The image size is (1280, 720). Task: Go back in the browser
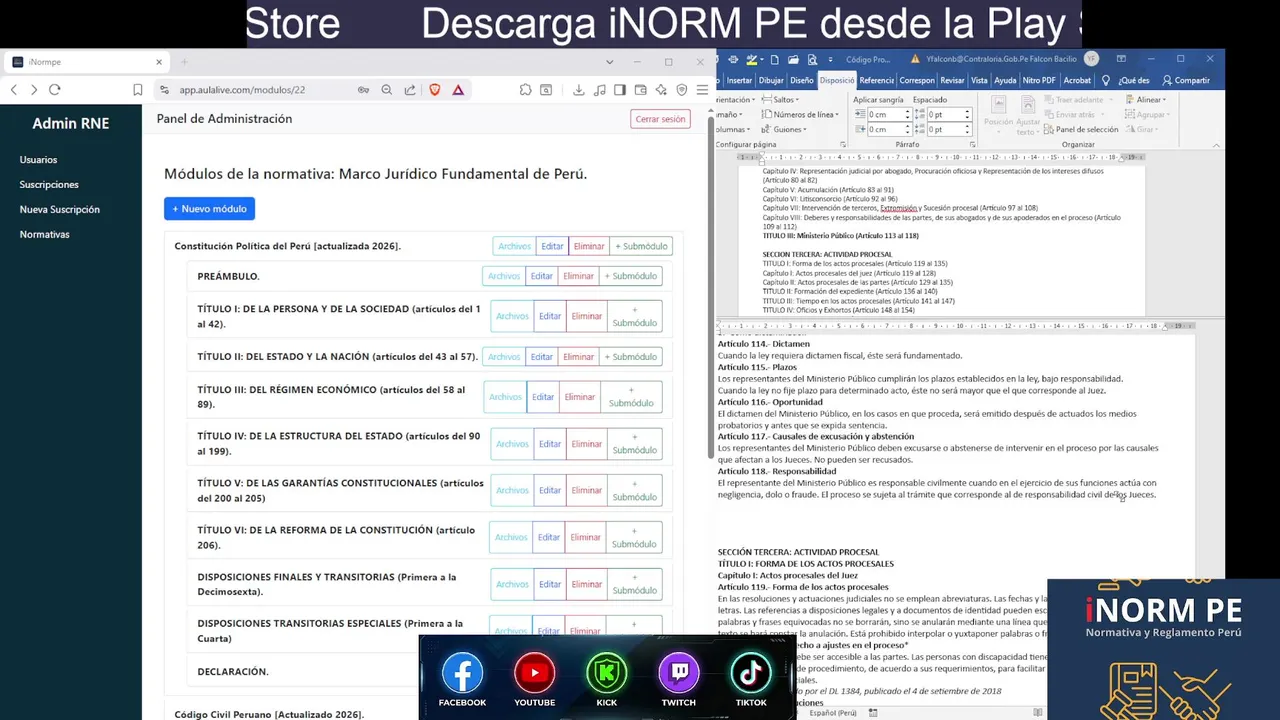pyautogui.click(x=14, y=90)
